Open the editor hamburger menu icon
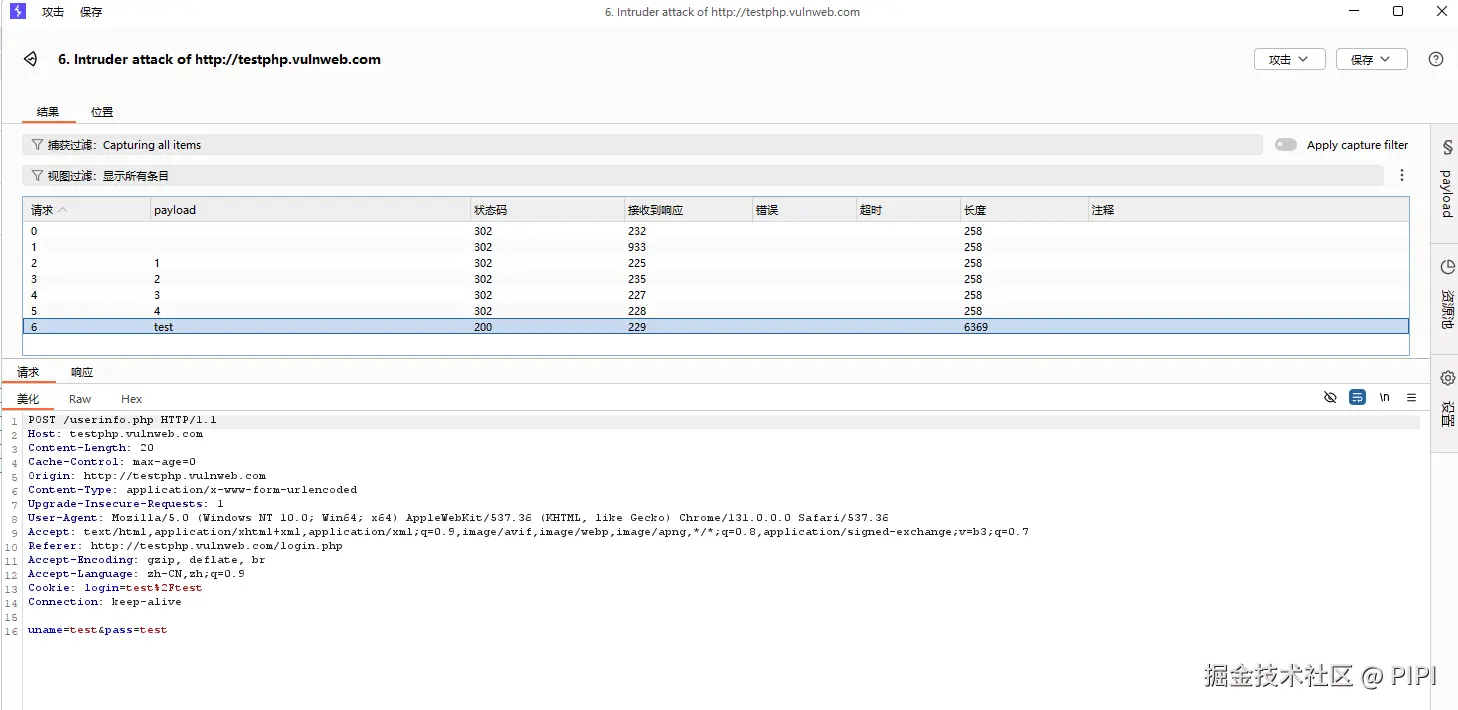The image size is (1458, 710). [x=1412, y=397]
